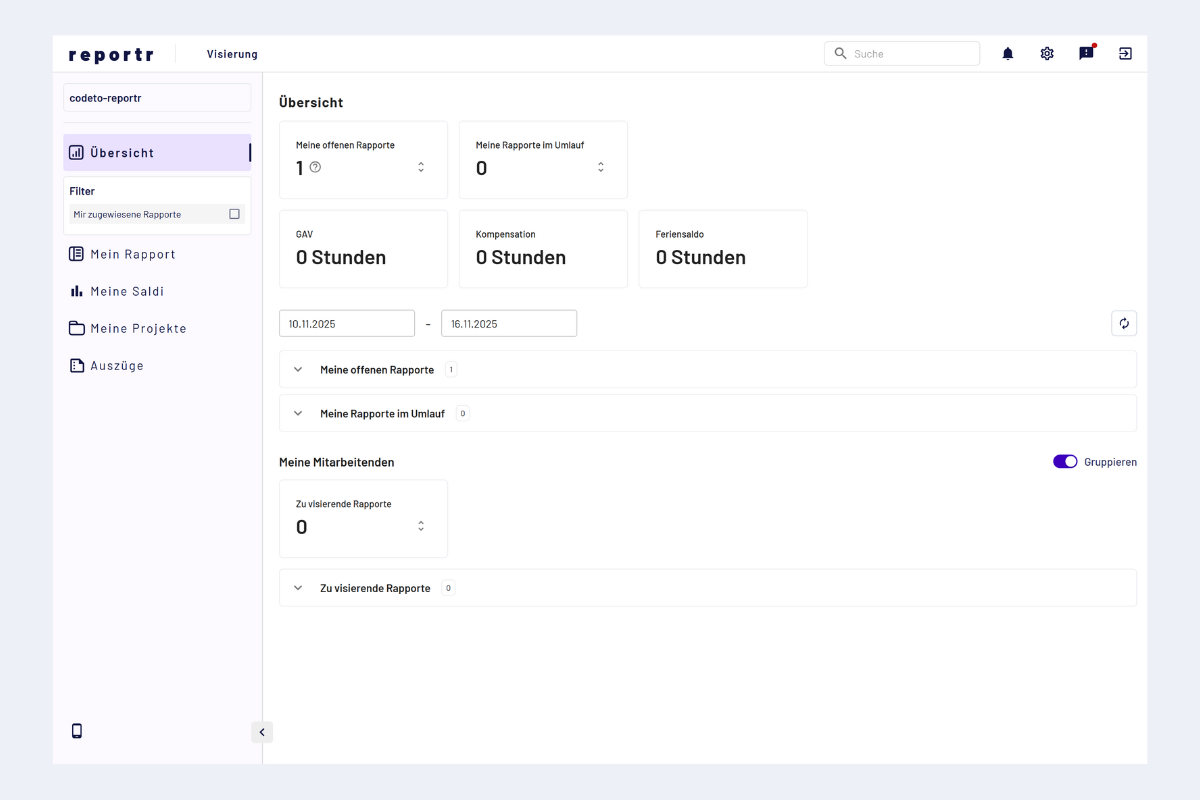Log out using the exit icon
The width and height of the screenshot is (1200, 800).
(1124, 53)
